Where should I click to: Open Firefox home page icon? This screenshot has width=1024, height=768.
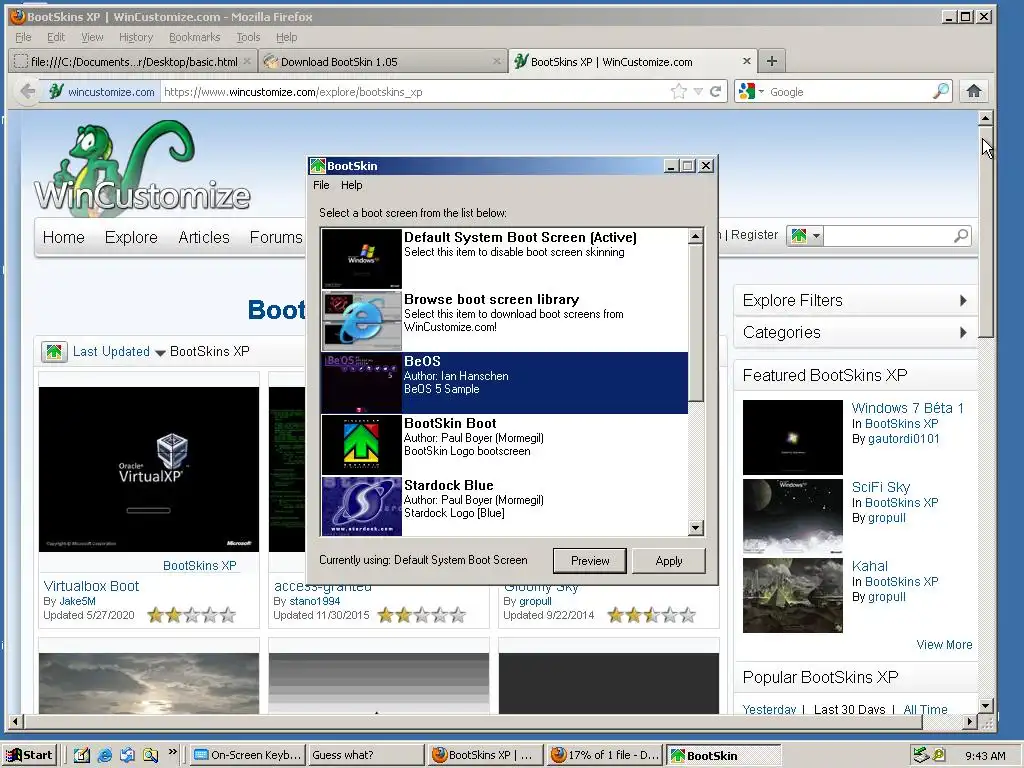(x=974, y=91)
